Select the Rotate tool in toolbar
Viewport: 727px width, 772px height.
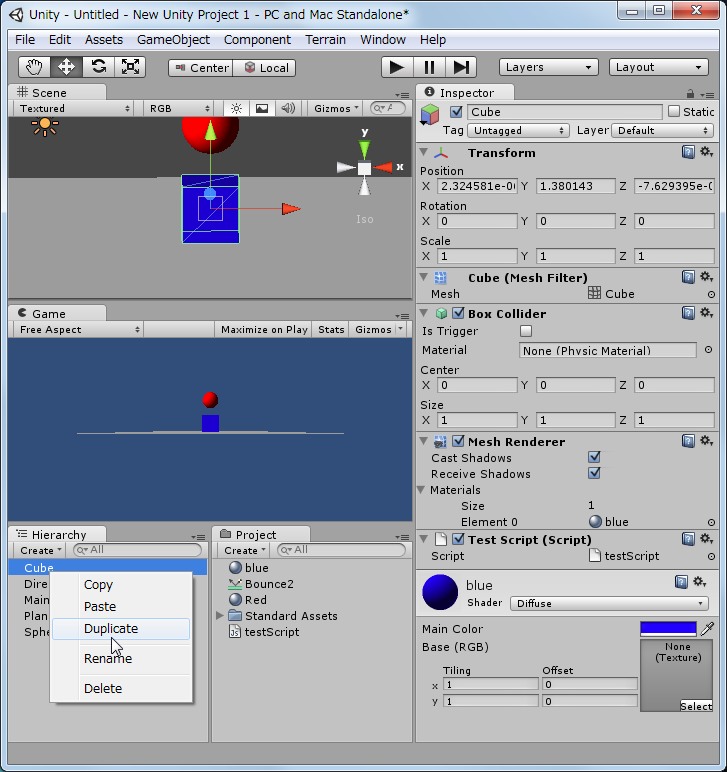[x=98, y=67]
